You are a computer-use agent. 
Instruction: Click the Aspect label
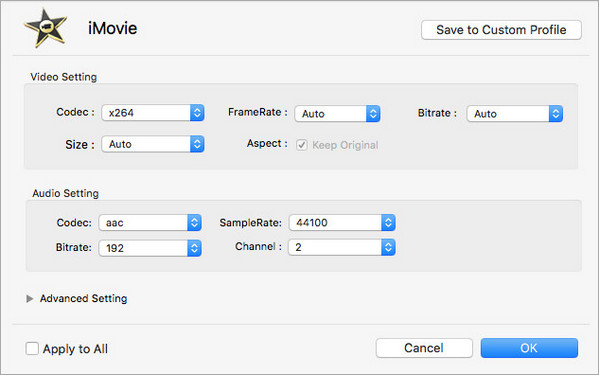click(267, 144)
